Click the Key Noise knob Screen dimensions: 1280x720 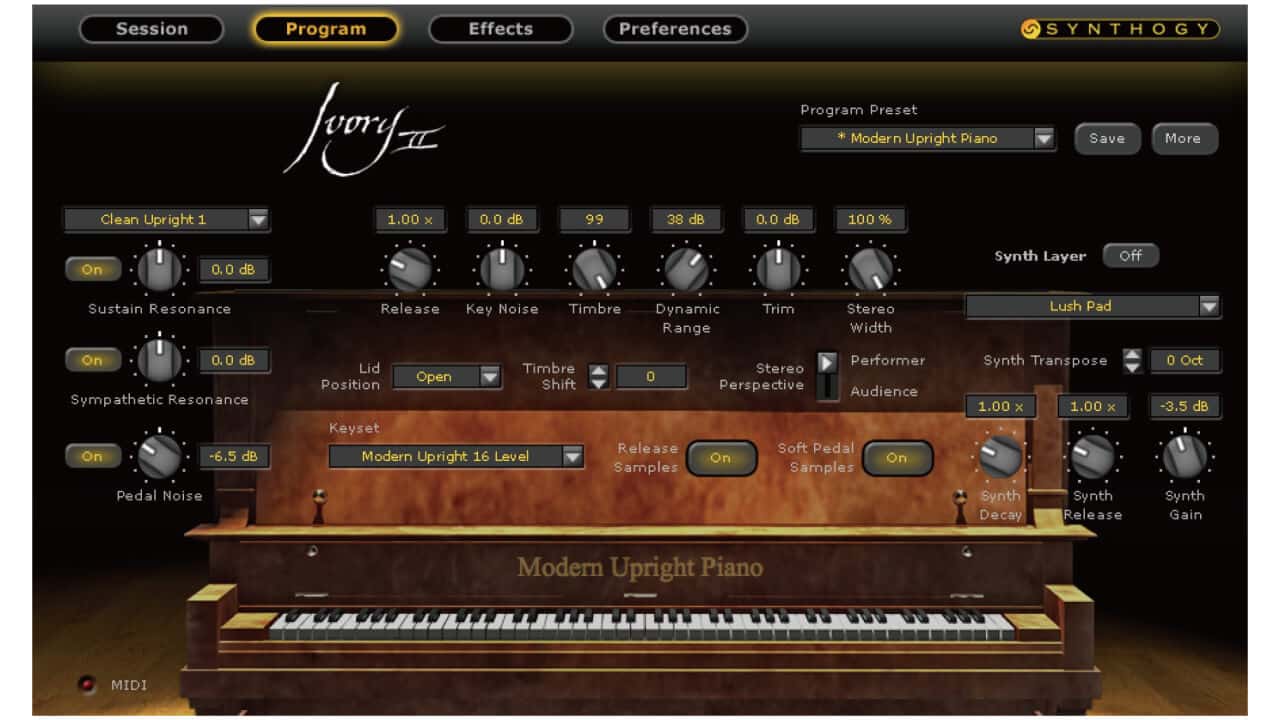(502, 269)
